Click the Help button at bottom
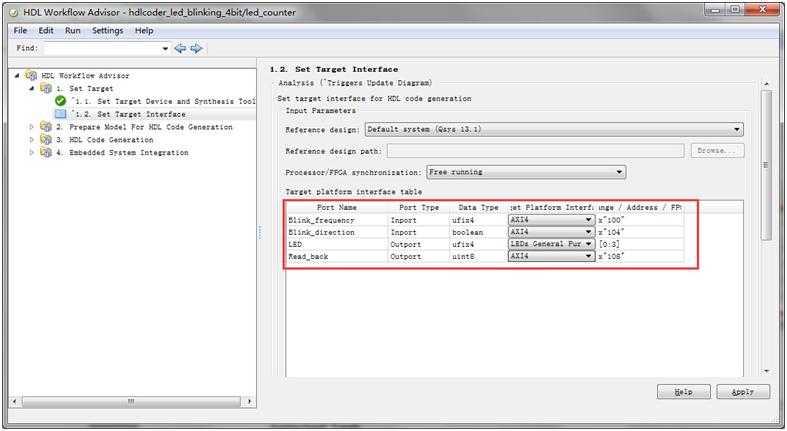The image size is (787, 431). click(684, 392)
